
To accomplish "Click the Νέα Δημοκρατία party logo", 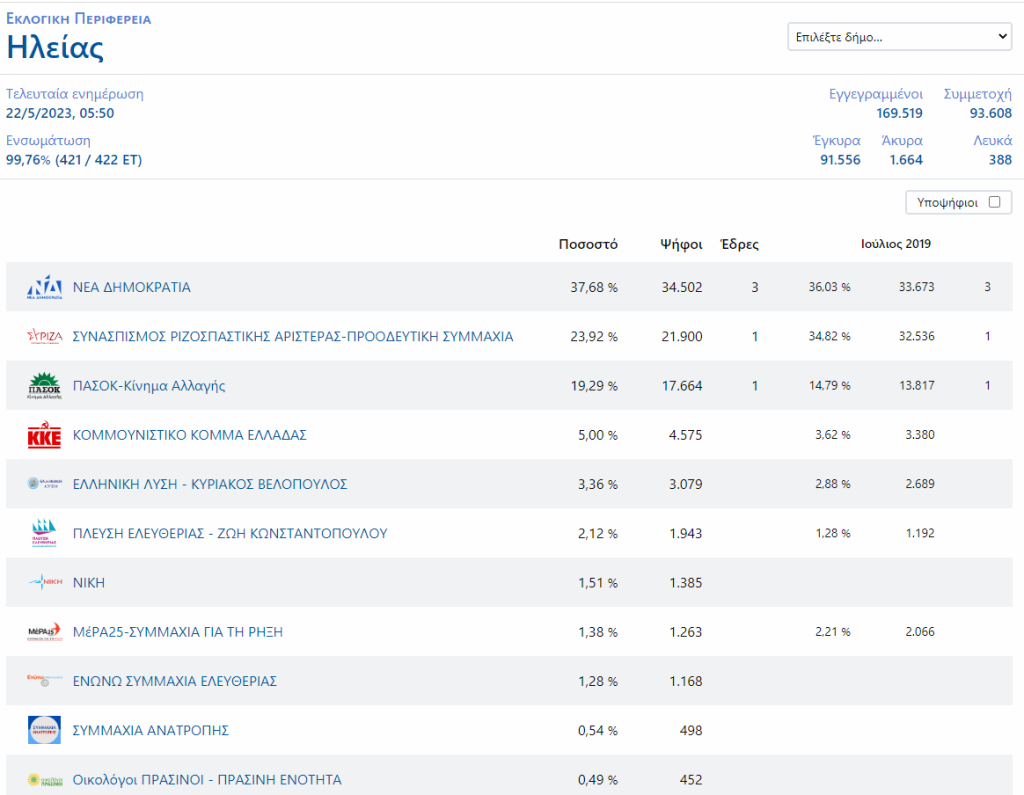I will [45, 288].
